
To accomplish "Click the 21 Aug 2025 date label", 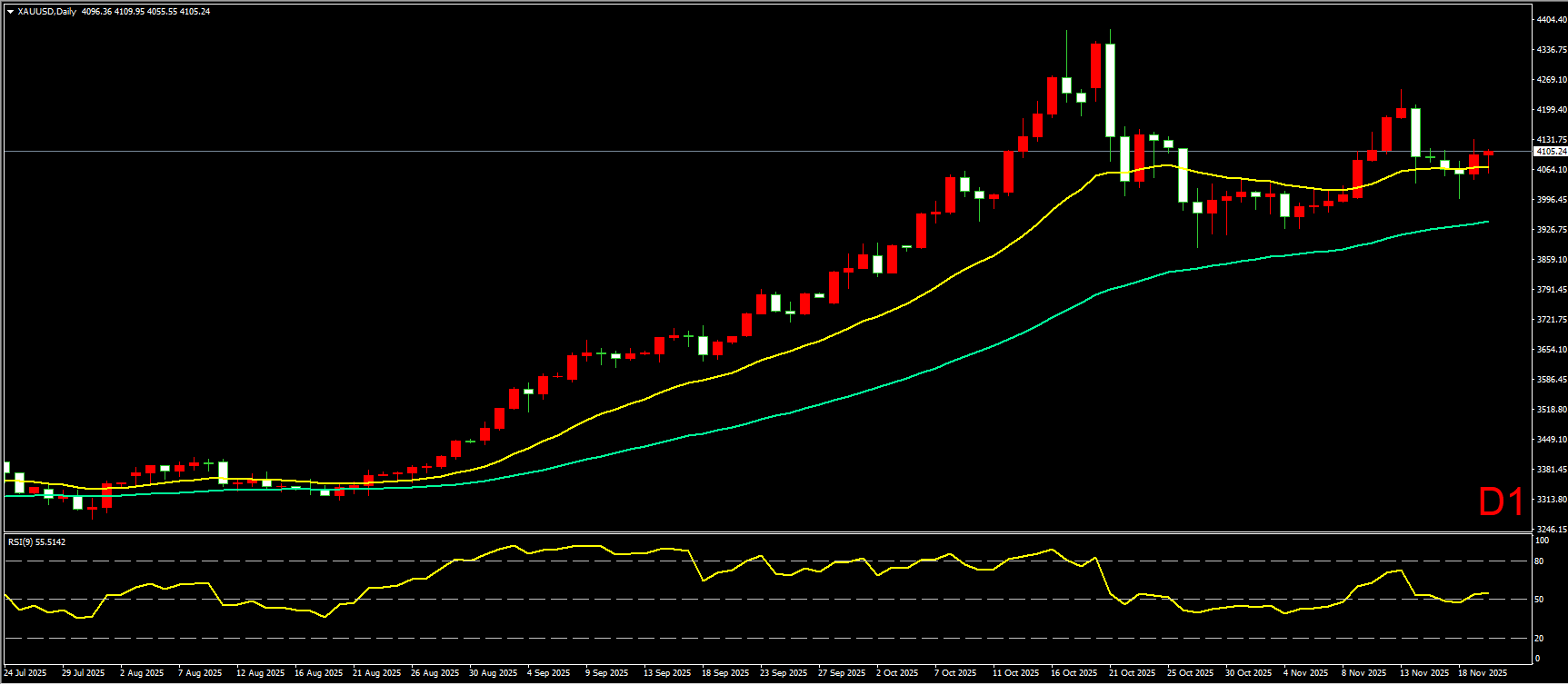I will click(x=377, y=673).
